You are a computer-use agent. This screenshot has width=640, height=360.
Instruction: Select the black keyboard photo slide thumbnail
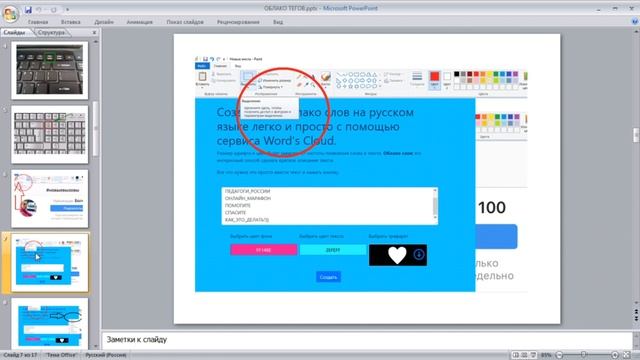pyautogui.click(x=49, y=70)
